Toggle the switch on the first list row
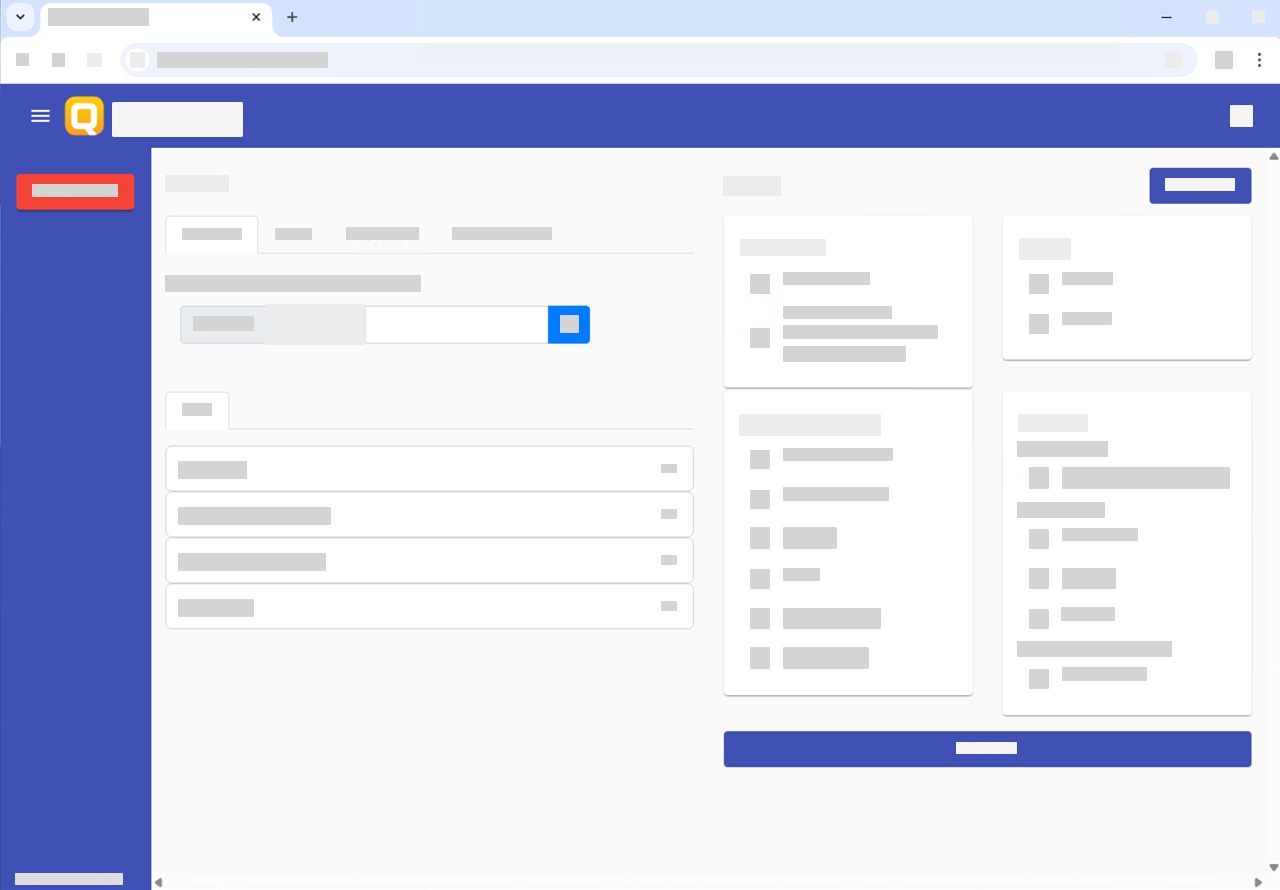The width and height of the screenshot is (1280, 890). [x=669, y=468]
